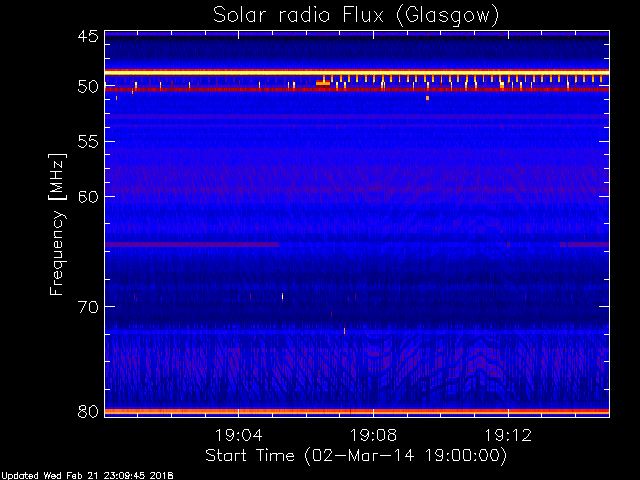640x480 pixels.
Task: Click the 70 frequency tick label
Action: (x=88, y=307)
